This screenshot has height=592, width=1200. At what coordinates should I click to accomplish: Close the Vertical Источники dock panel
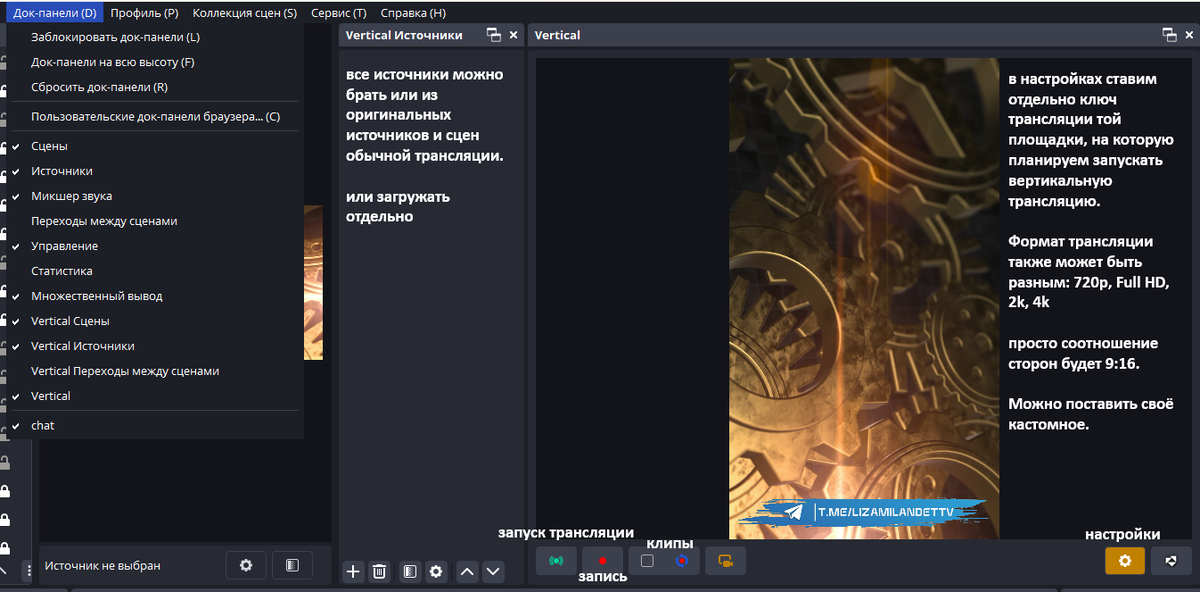[x=514, y=35]
